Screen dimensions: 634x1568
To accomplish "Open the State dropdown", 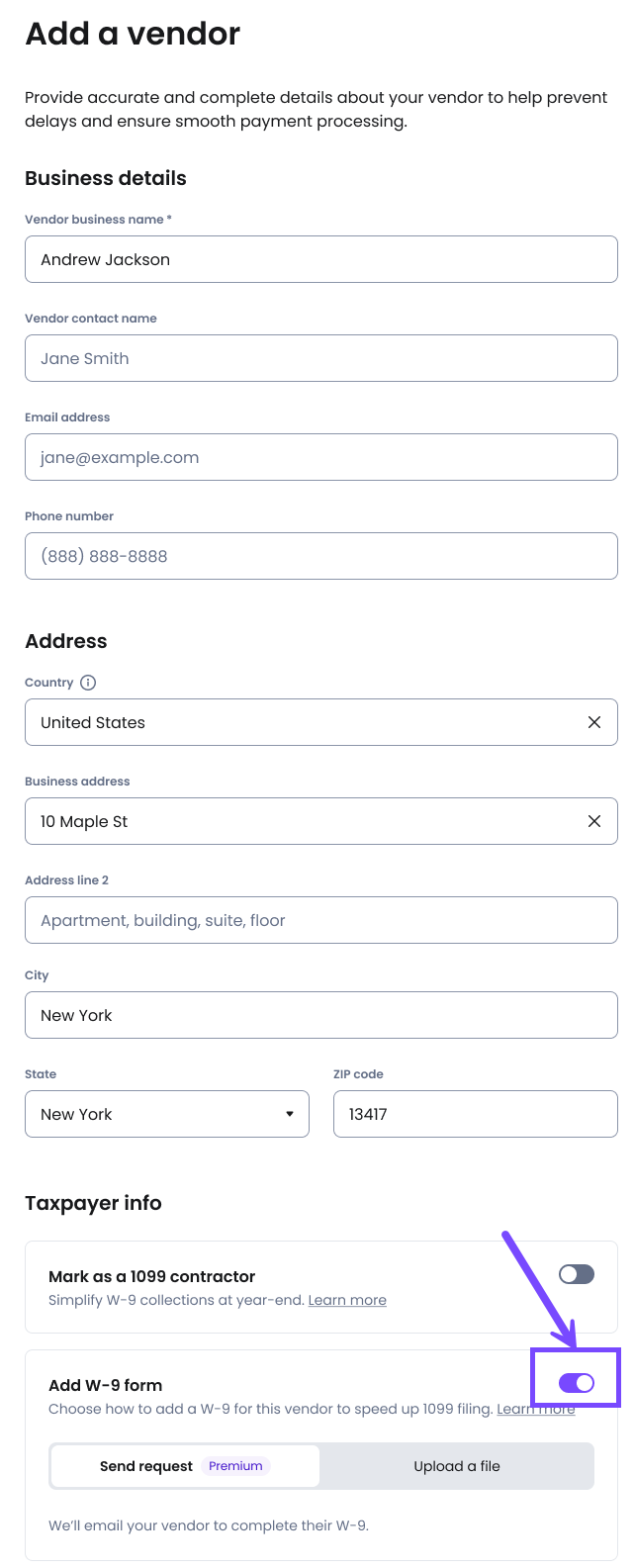I will click(x=167, y=1114).
